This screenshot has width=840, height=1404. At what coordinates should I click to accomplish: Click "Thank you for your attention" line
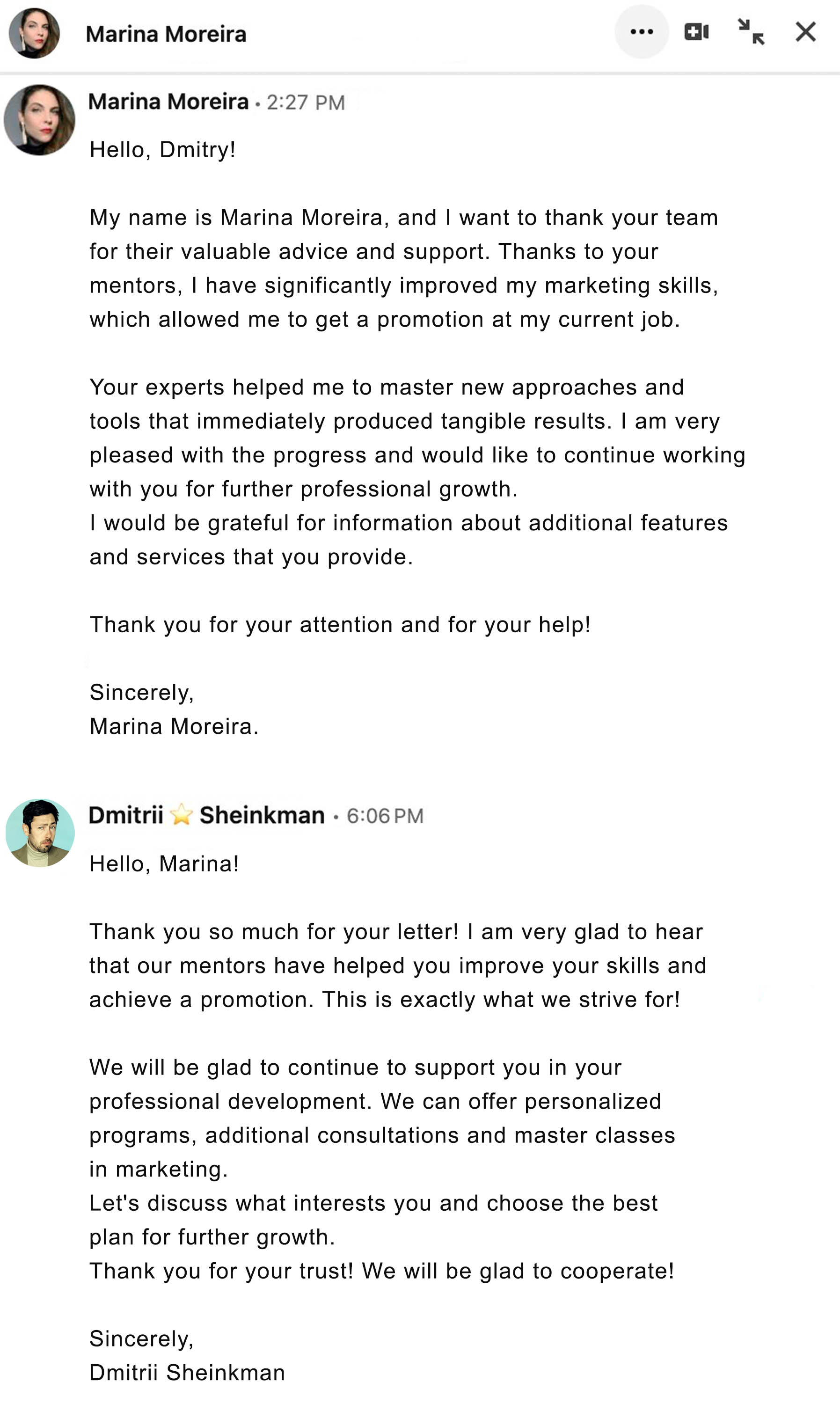(x=340, y=625)
